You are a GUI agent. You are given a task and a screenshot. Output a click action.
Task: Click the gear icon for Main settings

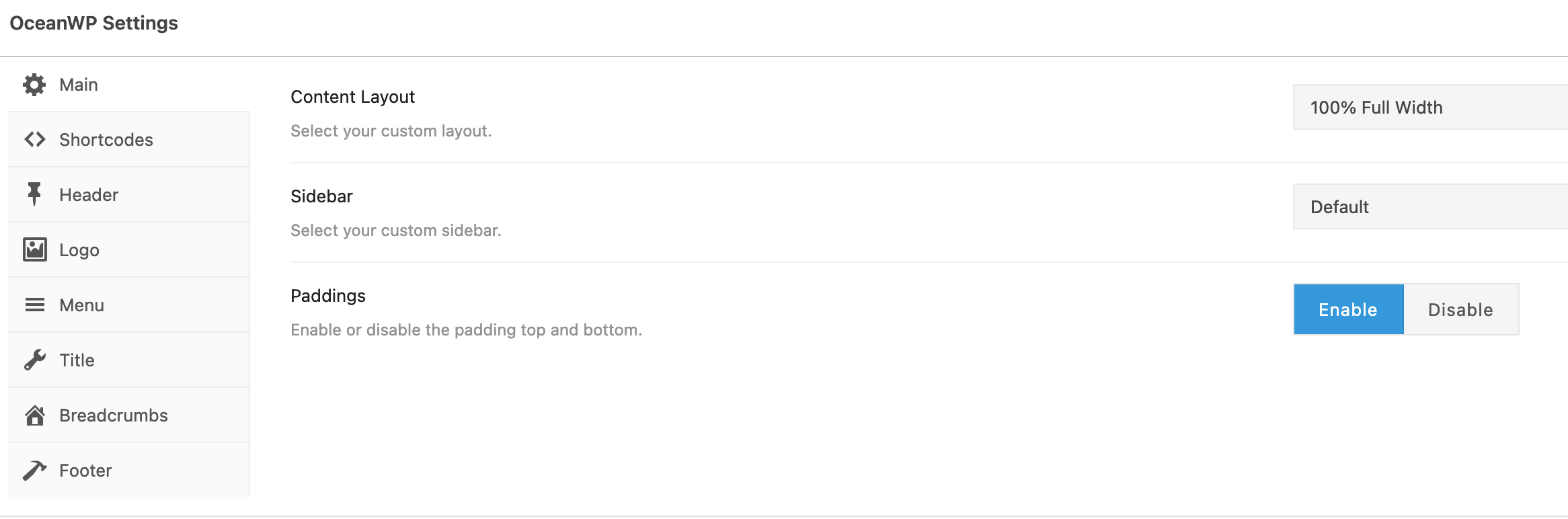34,84
